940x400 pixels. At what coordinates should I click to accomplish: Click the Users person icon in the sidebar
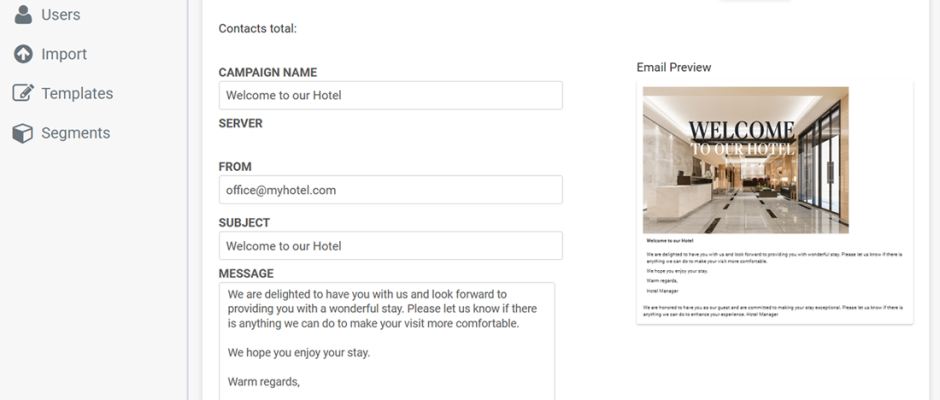click(x=23, y=14)
